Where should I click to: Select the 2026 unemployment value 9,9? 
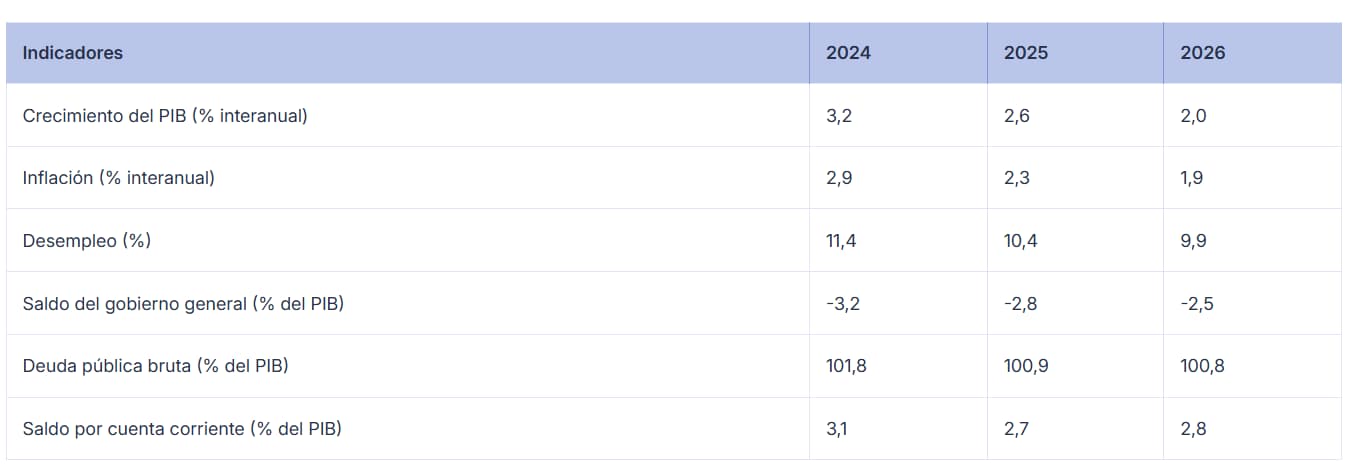pyautogui.click(x=1192, y=241)
